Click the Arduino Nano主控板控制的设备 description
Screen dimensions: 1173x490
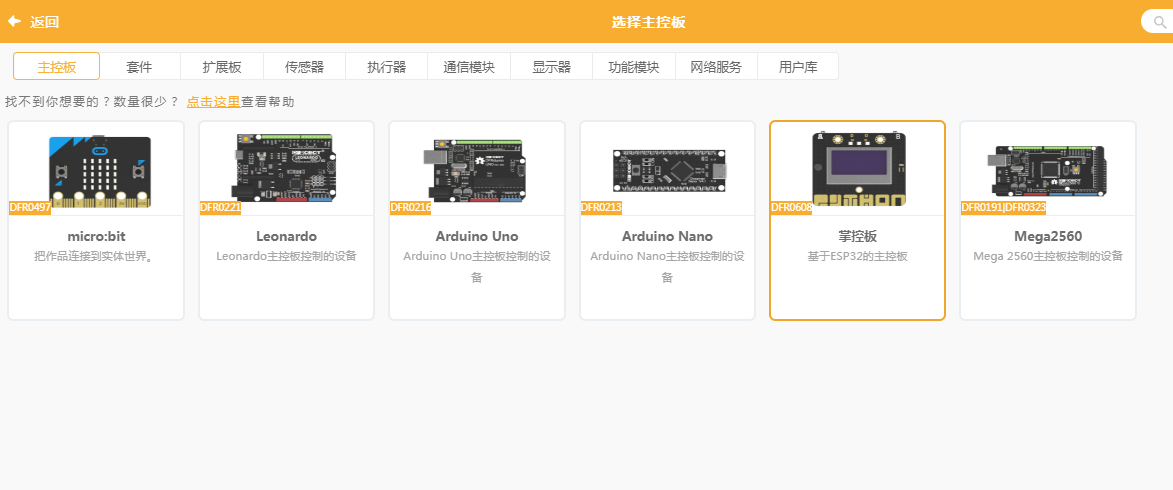pos(667,266)
